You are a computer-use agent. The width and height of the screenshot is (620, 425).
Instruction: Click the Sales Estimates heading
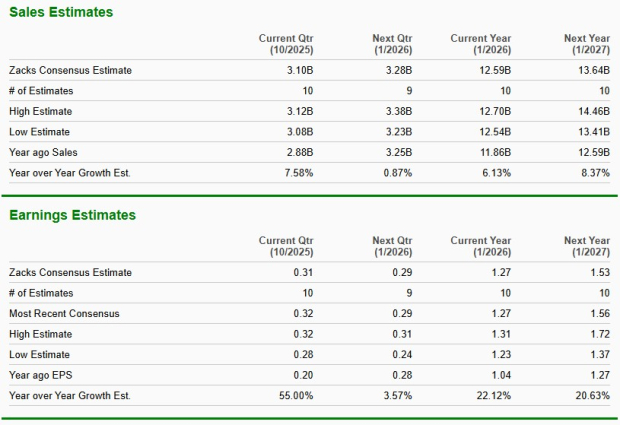[x=61, y=12]
